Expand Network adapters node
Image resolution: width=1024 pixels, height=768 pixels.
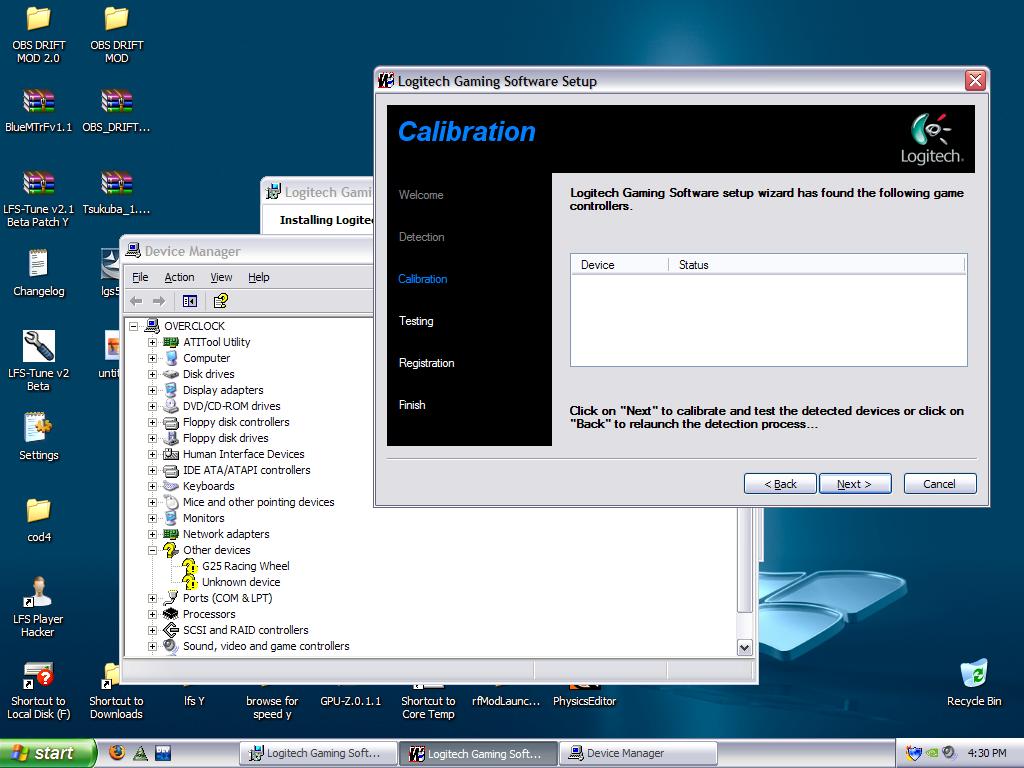152,534
